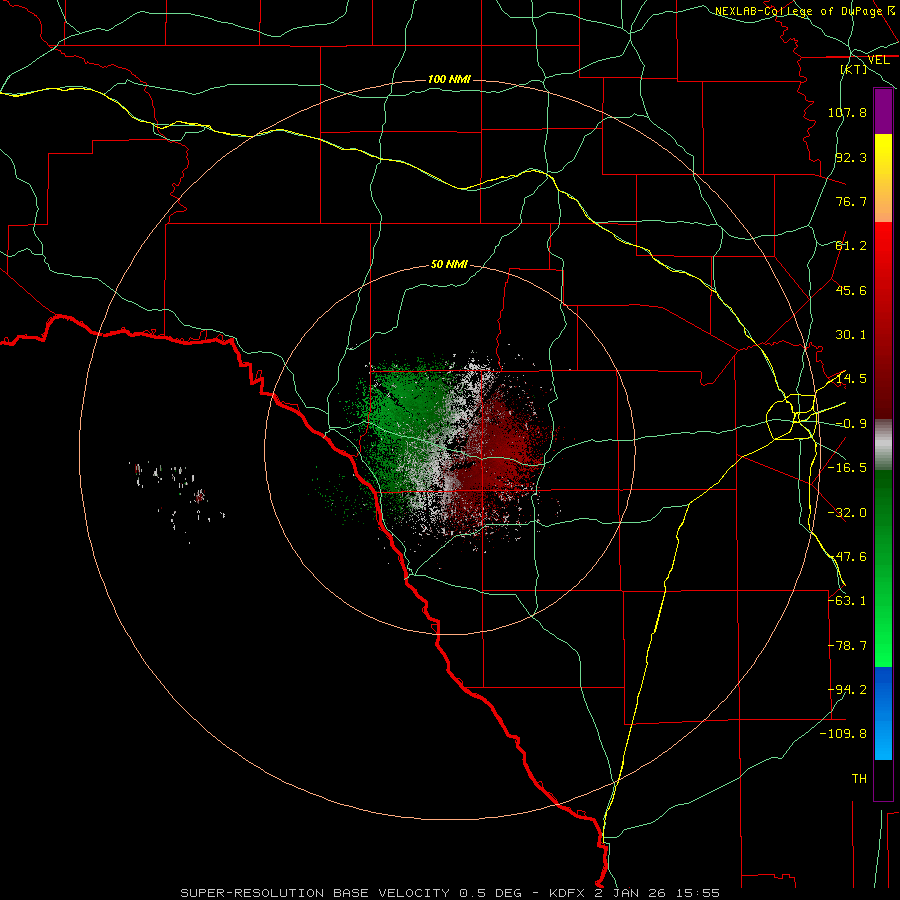
Task: Click the [KT] units label
Action: point(854,69)
